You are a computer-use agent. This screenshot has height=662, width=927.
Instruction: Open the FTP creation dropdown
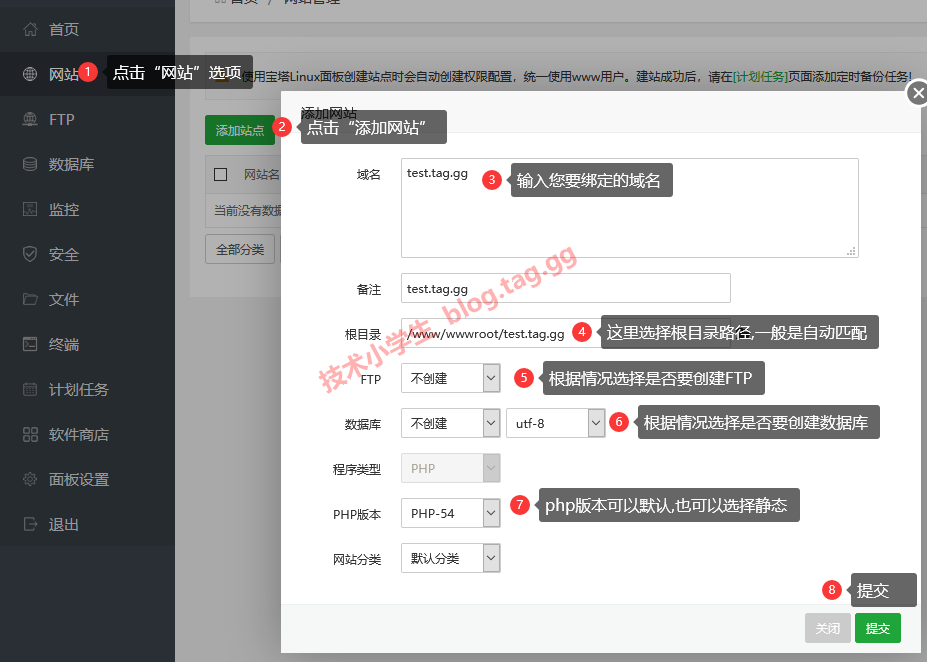[x=450, y=378]
